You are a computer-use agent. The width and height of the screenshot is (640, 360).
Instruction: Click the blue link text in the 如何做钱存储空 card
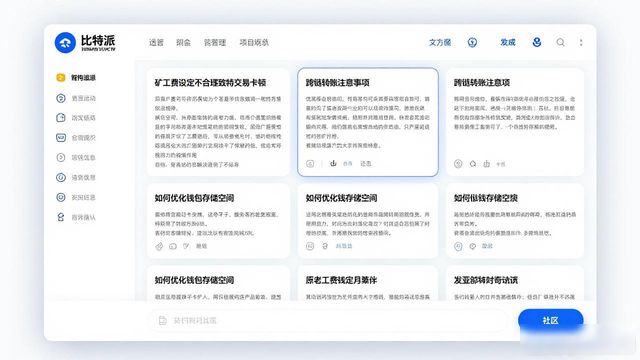click(487, 246)
